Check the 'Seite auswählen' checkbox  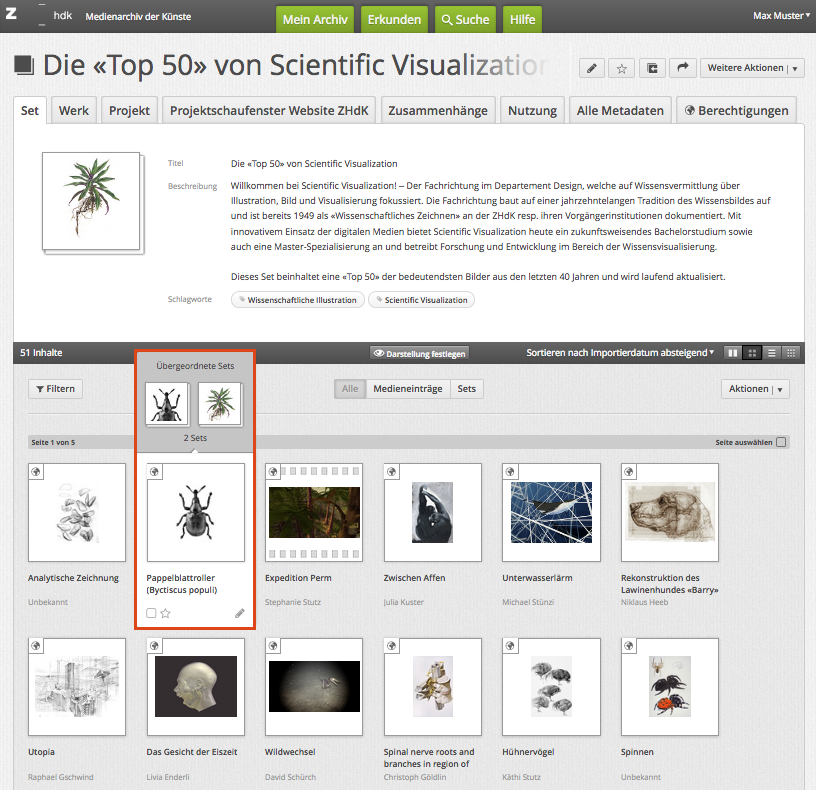tap(781, 442)
